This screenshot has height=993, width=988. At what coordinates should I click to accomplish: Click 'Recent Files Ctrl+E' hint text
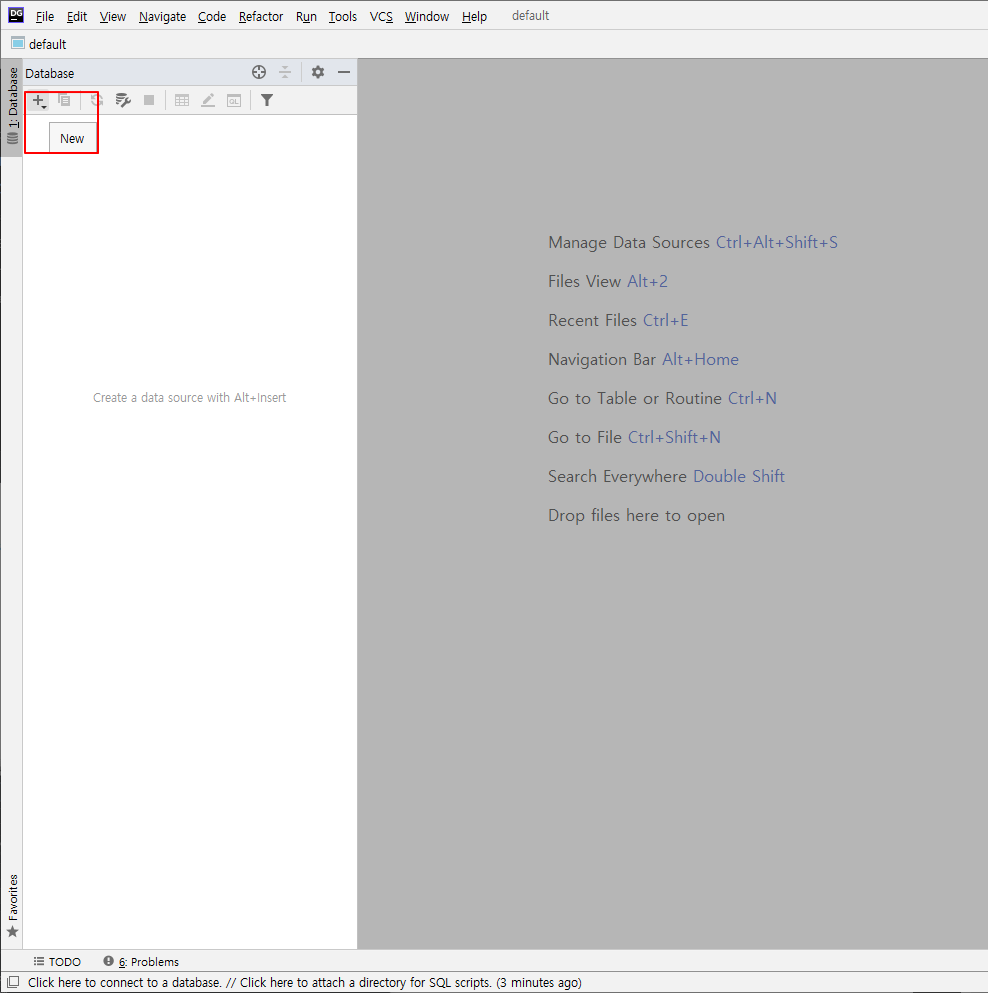(618, 320)
